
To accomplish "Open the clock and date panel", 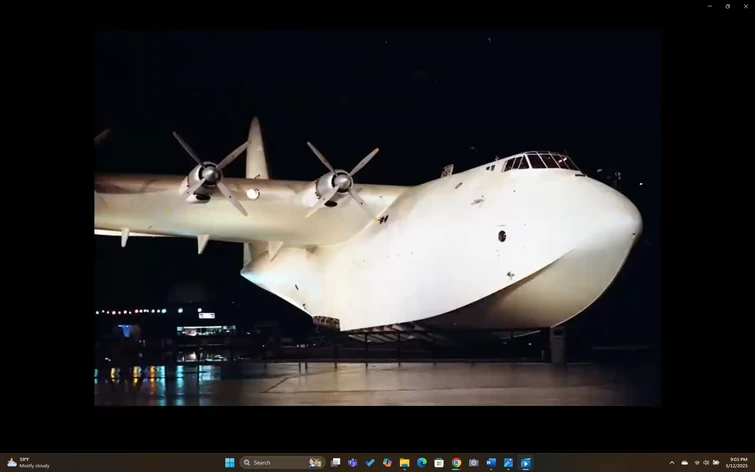I will coord(737,463).
